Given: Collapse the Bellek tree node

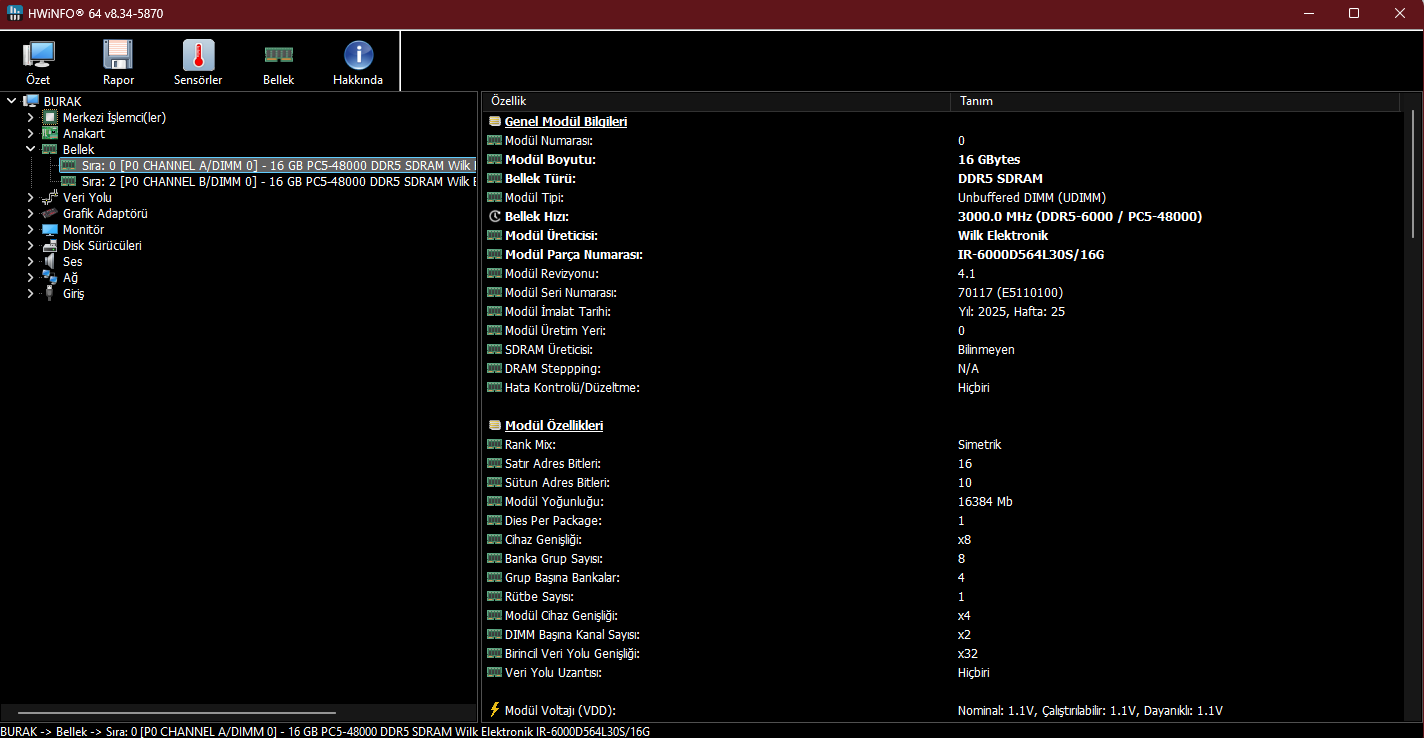Looking at the screenshot, I should click(x=30, y=149).
